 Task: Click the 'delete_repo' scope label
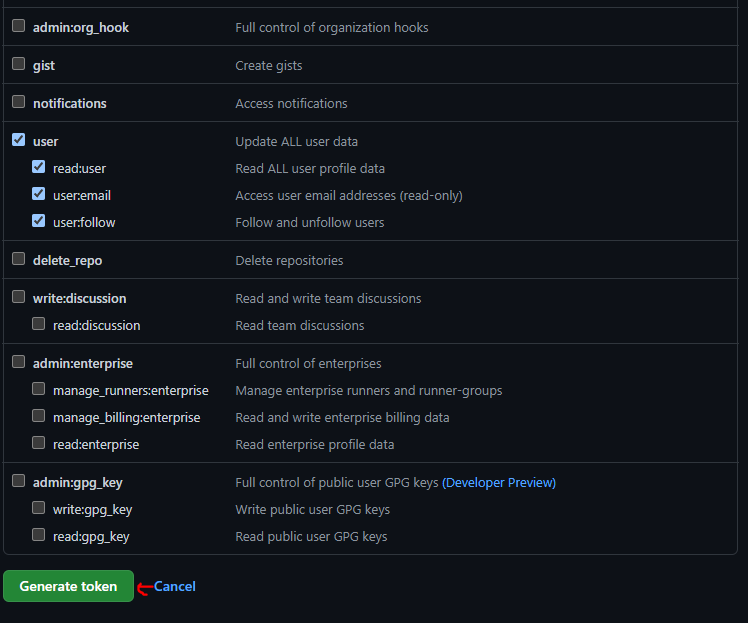pos(67,261)
